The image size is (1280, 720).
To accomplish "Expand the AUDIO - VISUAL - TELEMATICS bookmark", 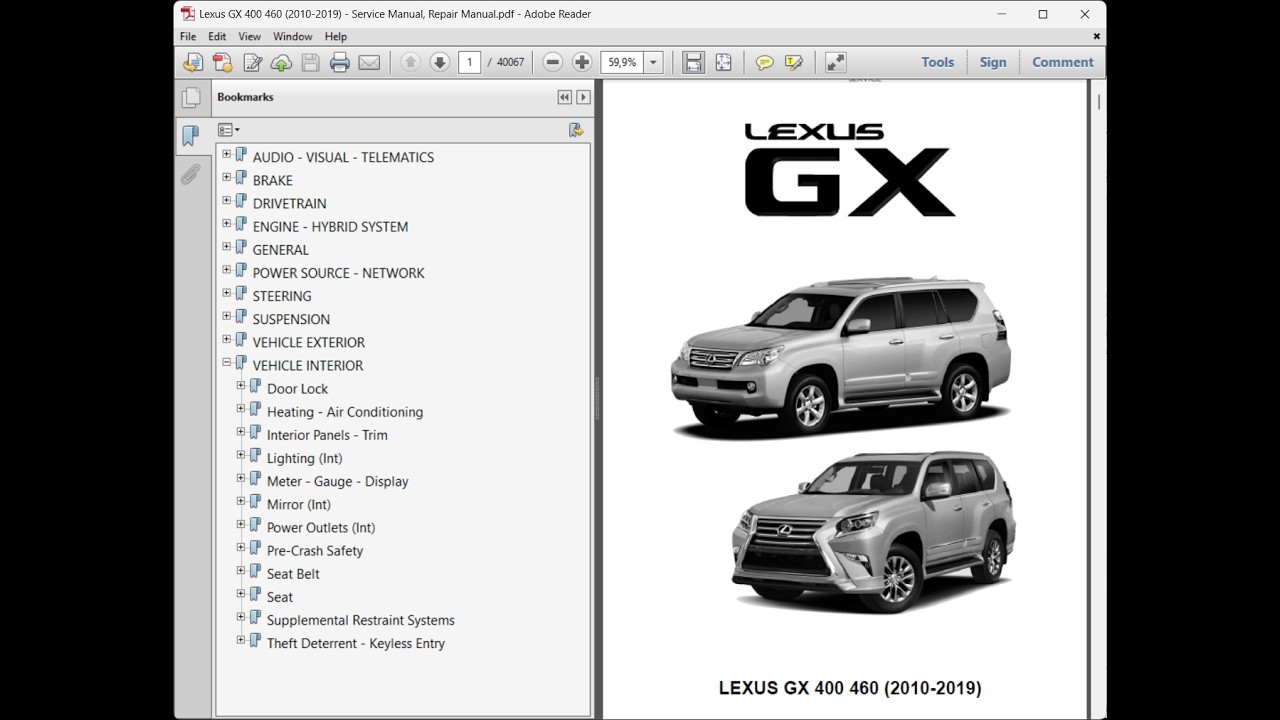I will 227,155.
